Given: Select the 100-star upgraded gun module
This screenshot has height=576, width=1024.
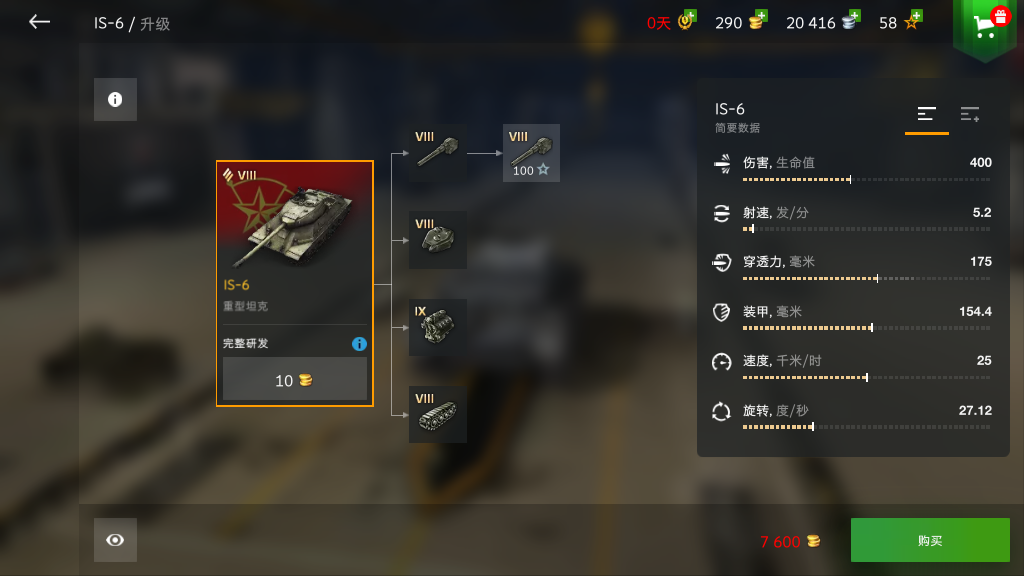Looking at the screenshot, I should click(x=531, y=153).
